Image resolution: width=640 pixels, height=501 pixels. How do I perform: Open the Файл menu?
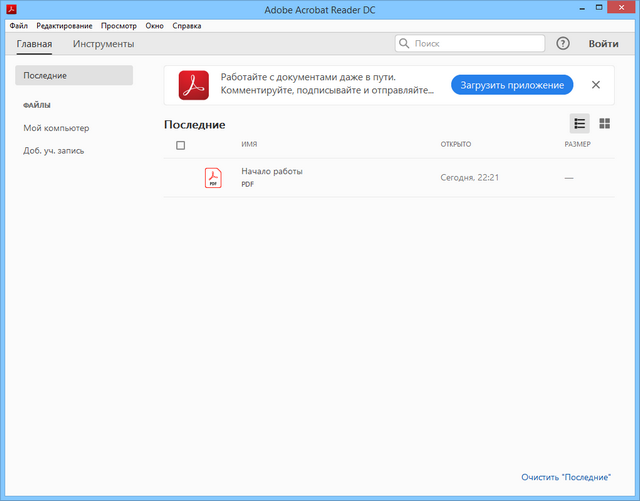coord(18,25)
